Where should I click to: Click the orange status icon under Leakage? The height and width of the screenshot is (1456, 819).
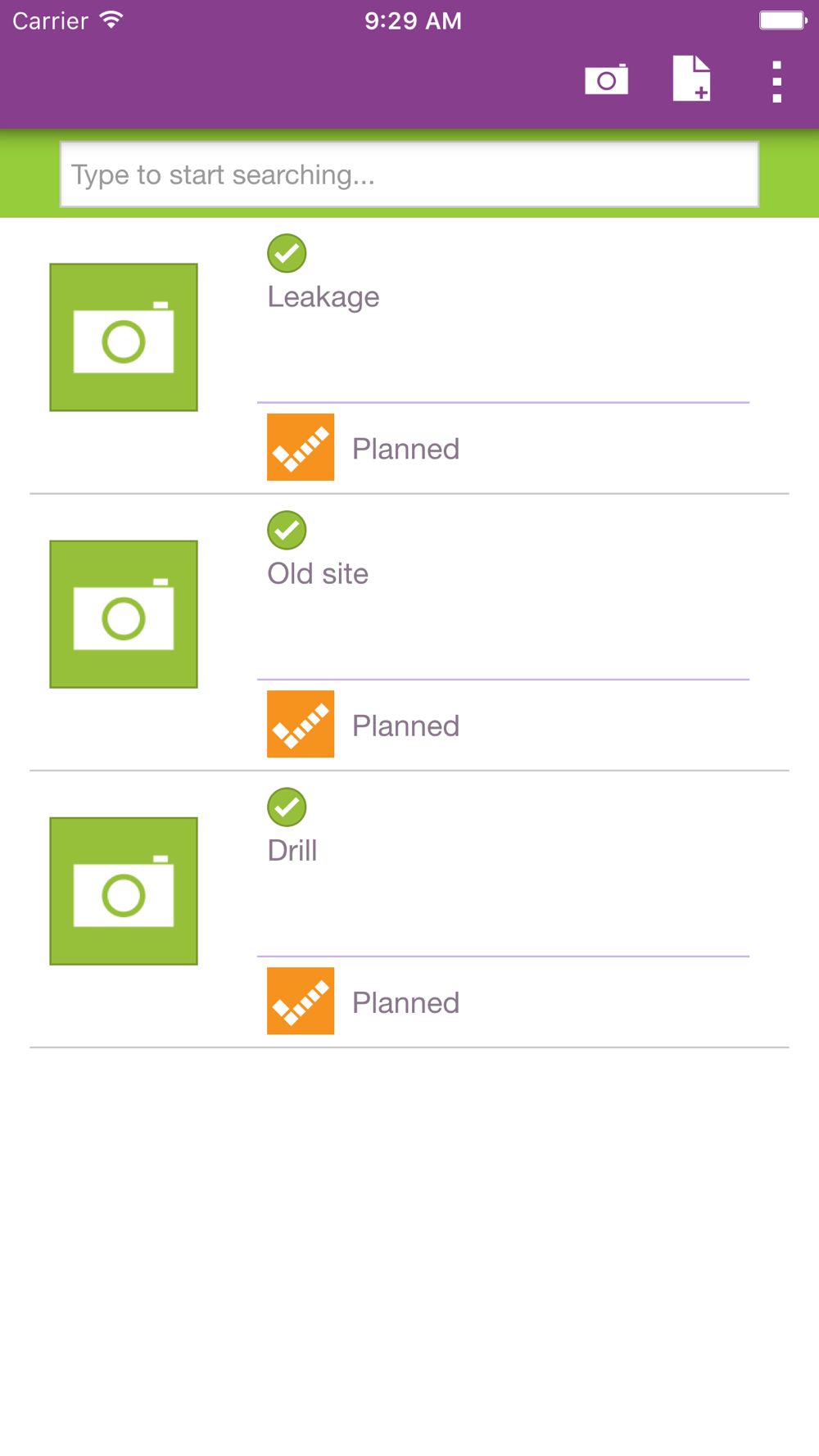coord(301,447)
